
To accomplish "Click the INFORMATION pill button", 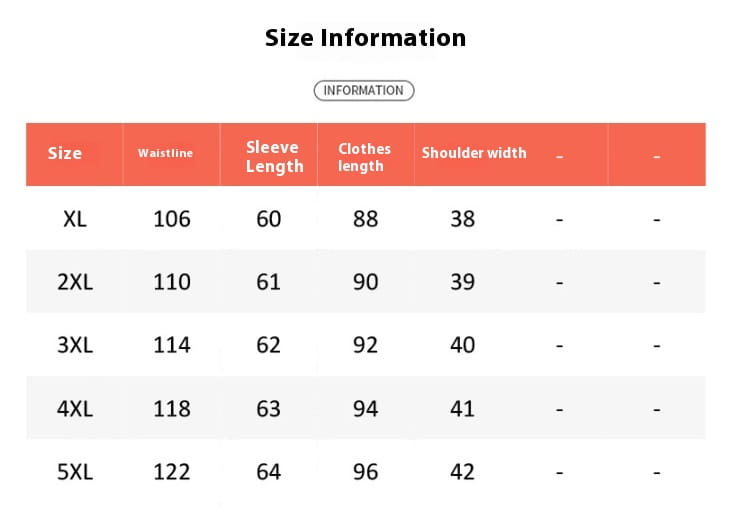I will [364, 91].
